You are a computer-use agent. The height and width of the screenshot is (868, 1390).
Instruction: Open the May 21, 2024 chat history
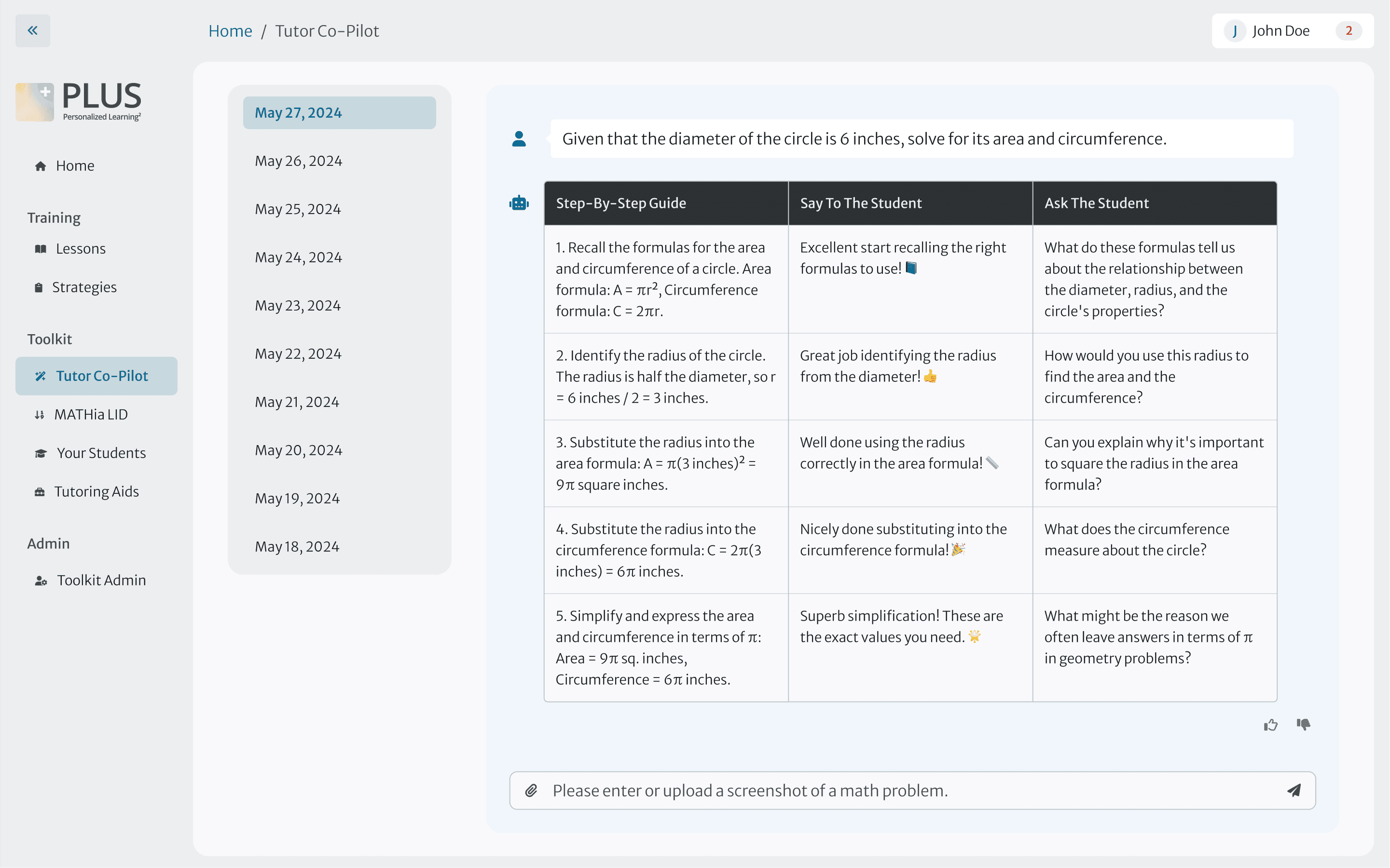coord(340,402)
